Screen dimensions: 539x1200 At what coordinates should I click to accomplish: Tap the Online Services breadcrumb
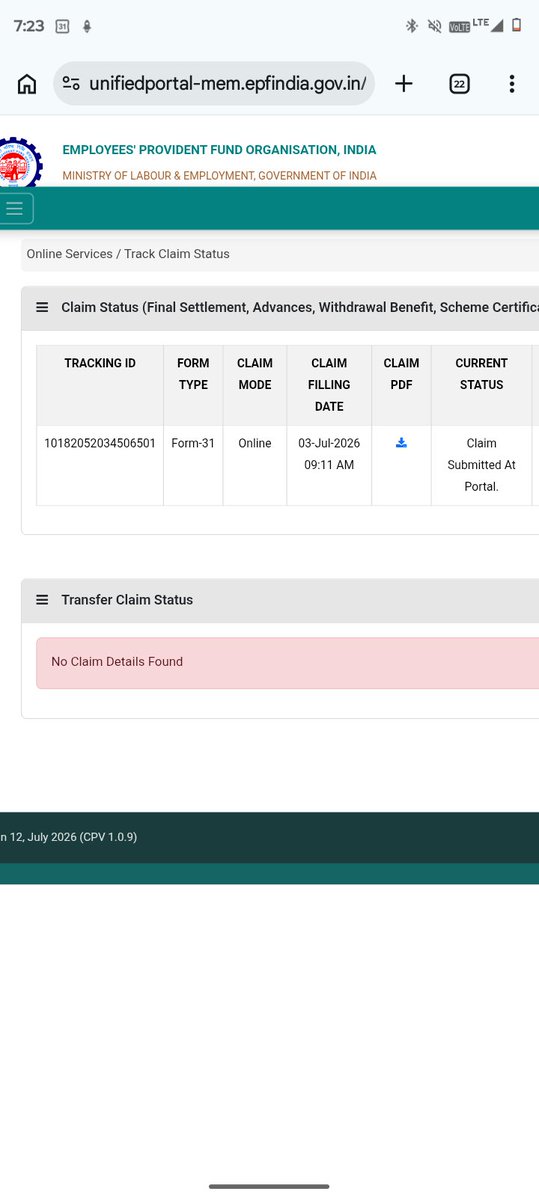click(x=70, y=254)
